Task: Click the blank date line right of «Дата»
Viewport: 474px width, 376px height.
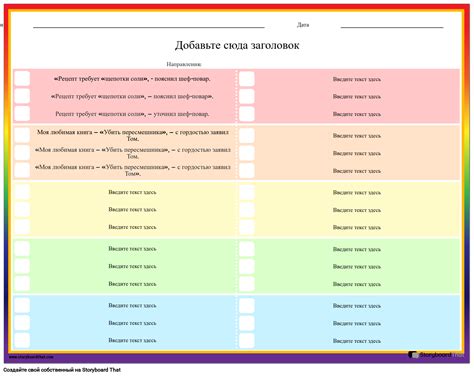Action: [x=392, y=27]
